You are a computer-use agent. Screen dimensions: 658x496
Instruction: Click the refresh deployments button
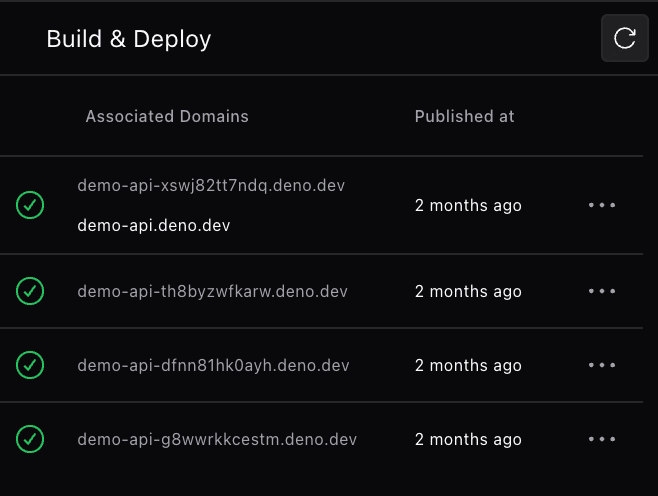coord(625,38)
